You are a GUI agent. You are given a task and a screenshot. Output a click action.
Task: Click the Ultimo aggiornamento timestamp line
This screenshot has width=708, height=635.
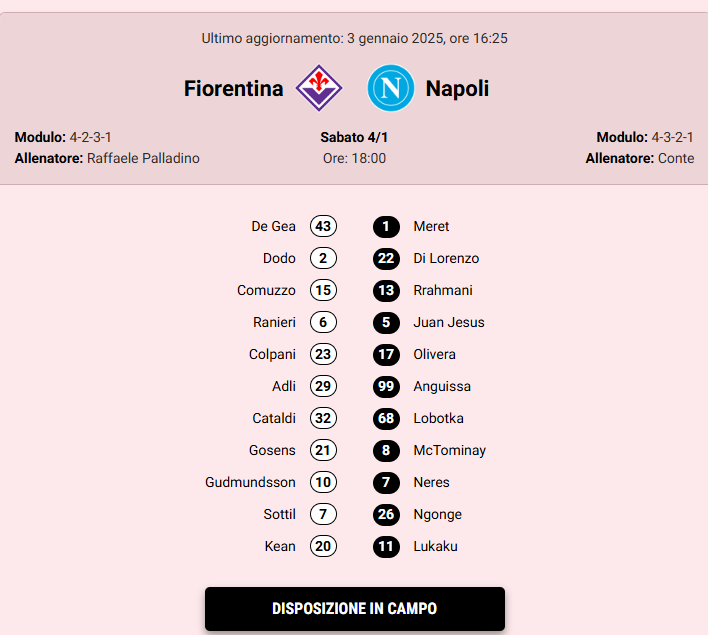[354, 39]
